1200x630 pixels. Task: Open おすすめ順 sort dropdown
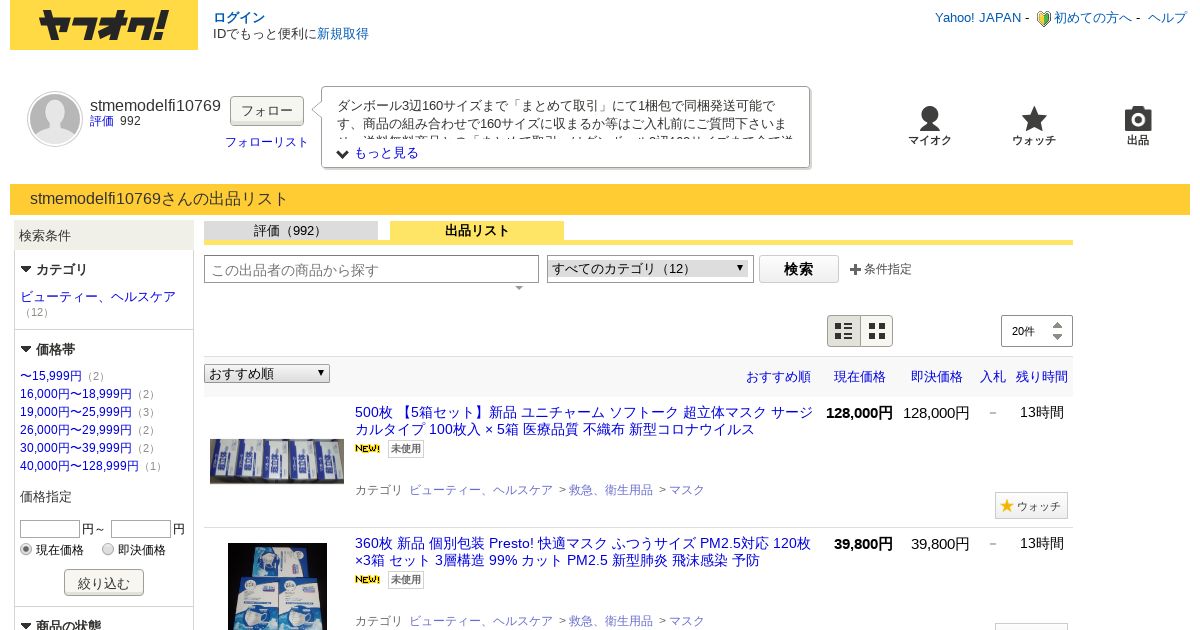(267, 373)
